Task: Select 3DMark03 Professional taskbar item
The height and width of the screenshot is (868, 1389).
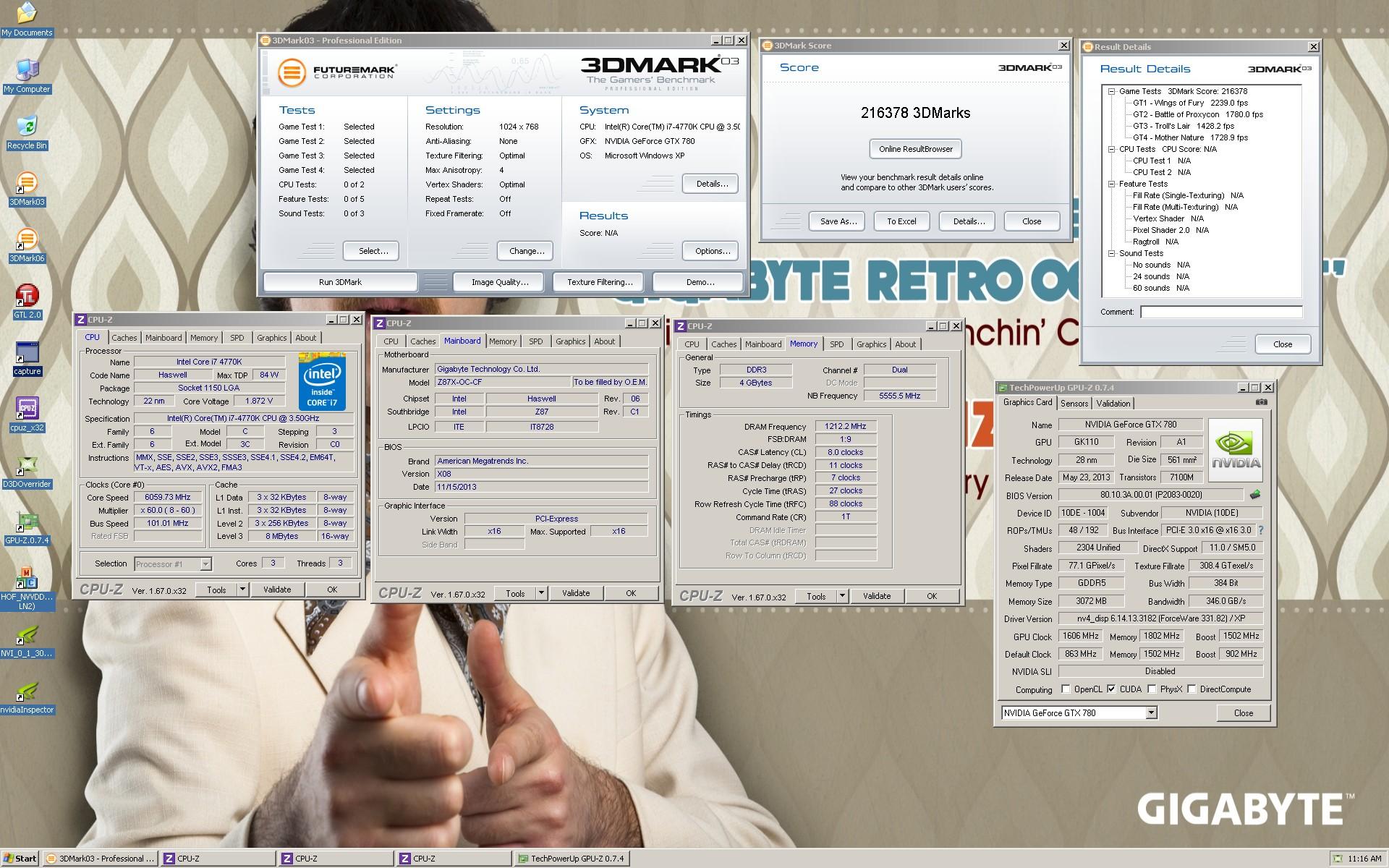Action: pos(101,859)
